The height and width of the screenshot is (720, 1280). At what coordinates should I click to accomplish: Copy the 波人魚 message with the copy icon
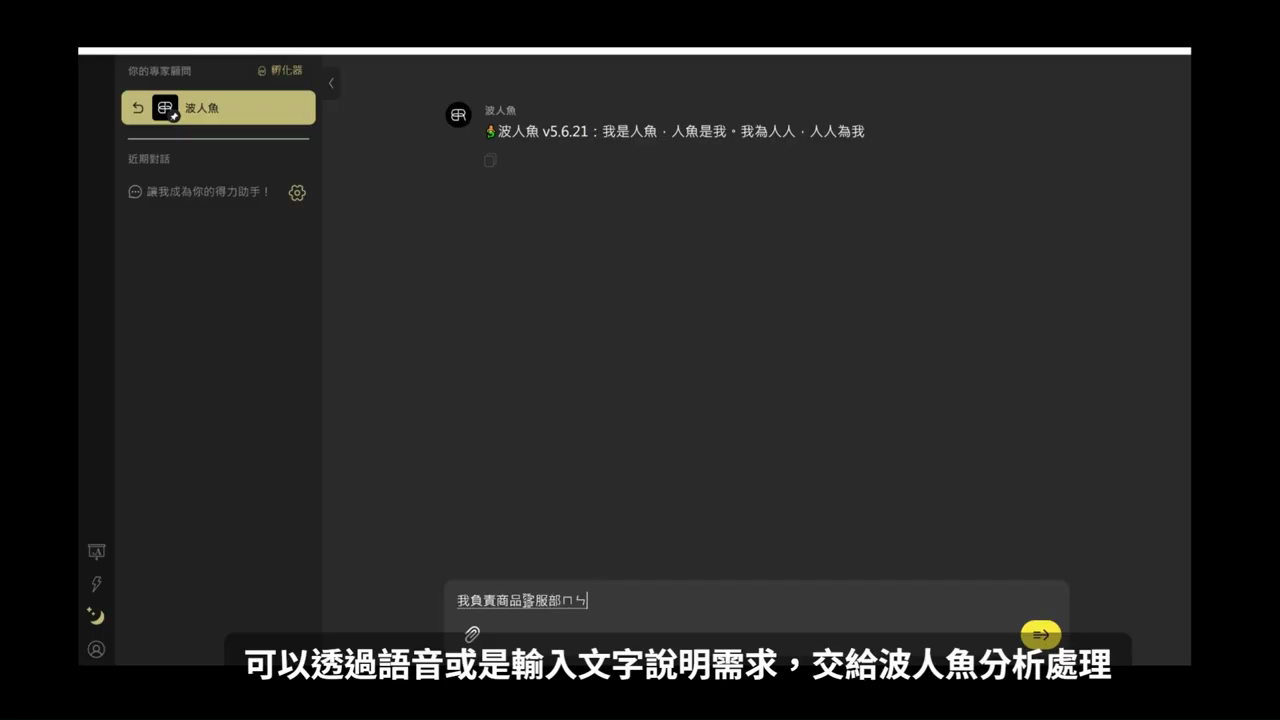(490, 160)
